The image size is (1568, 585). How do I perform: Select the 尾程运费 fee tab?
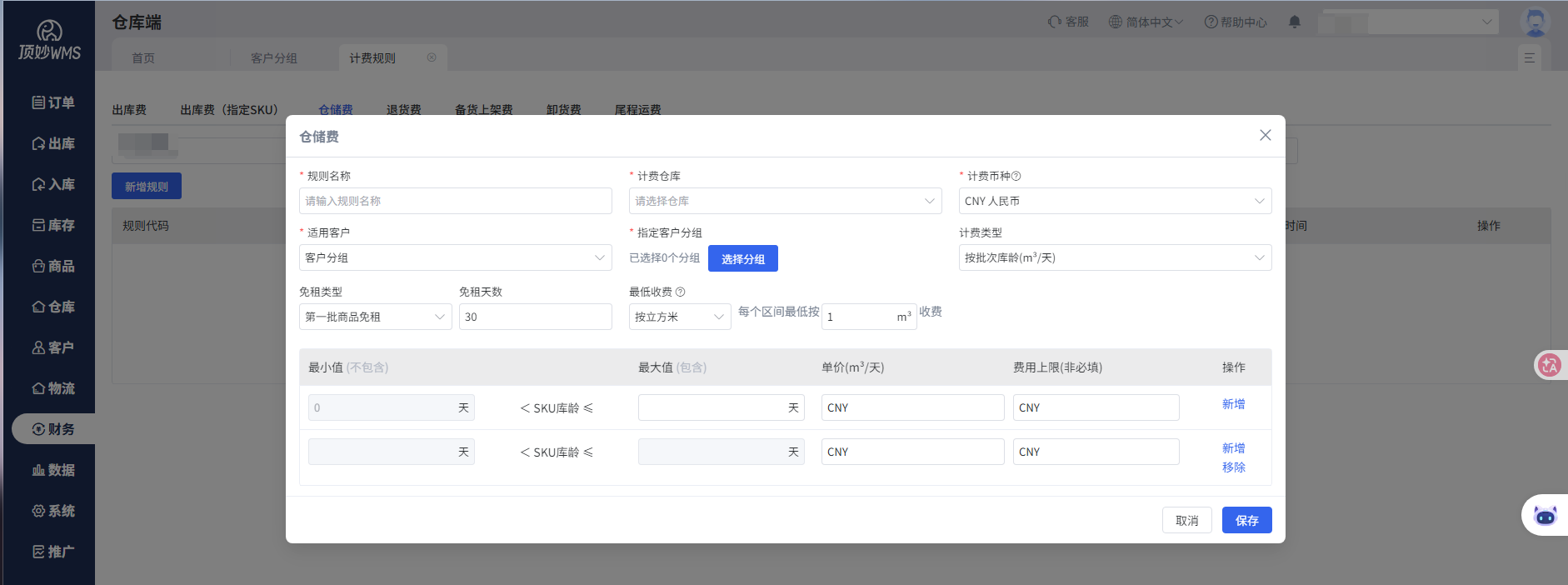pyautogui.click(x=638, y=109)
